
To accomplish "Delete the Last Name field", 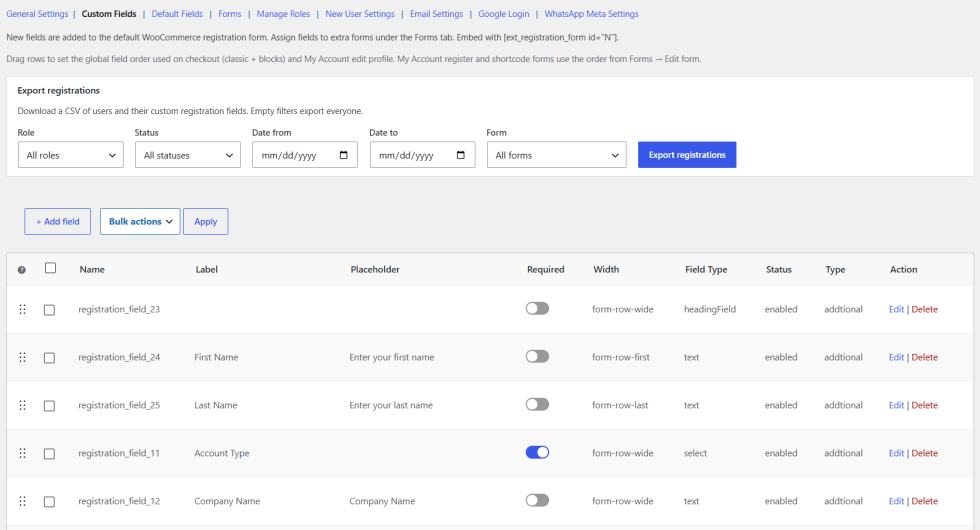I will [x=924, y=405].
